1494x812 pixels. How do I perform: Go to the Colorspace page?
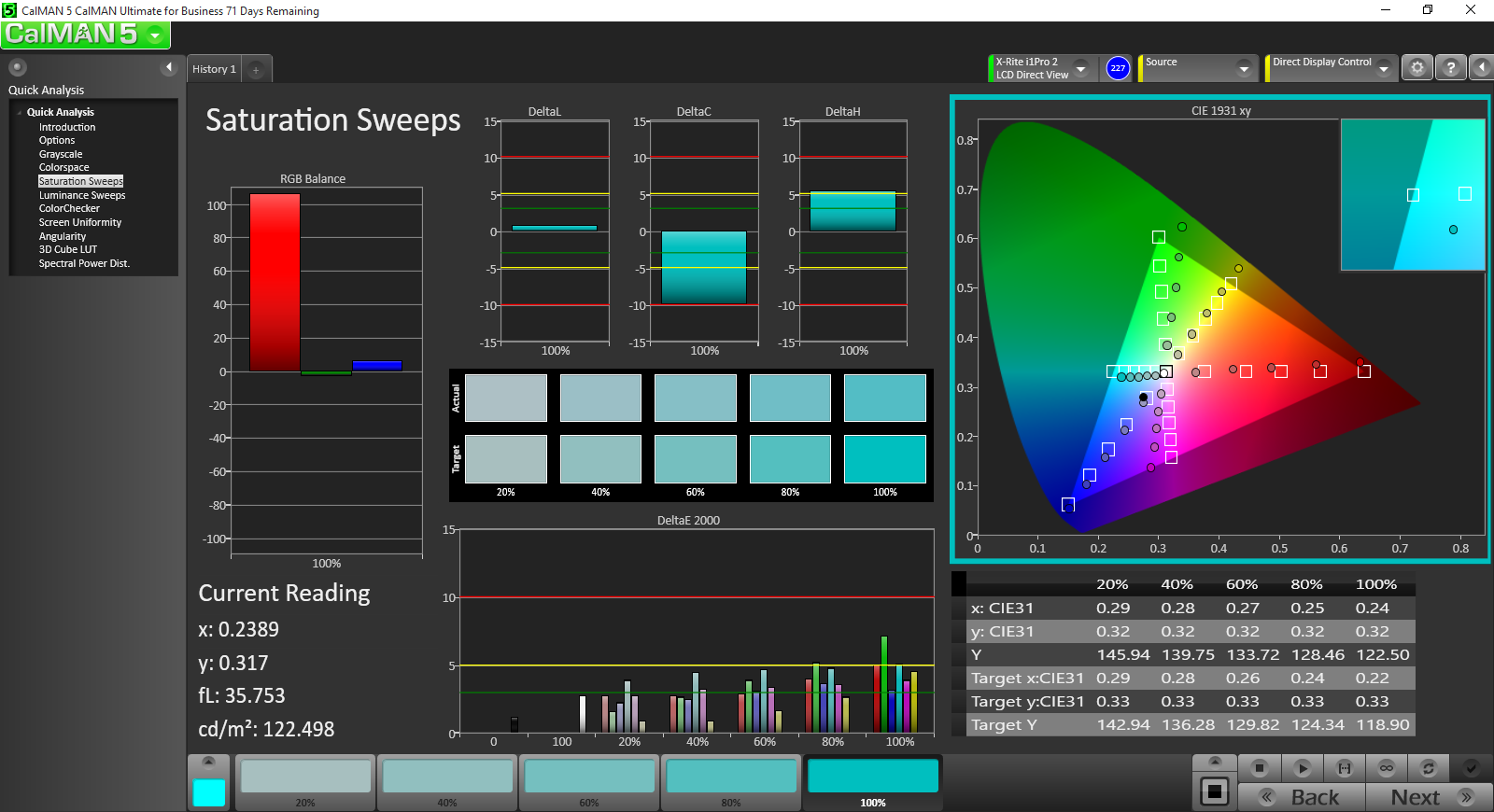[x=64, y=167]
